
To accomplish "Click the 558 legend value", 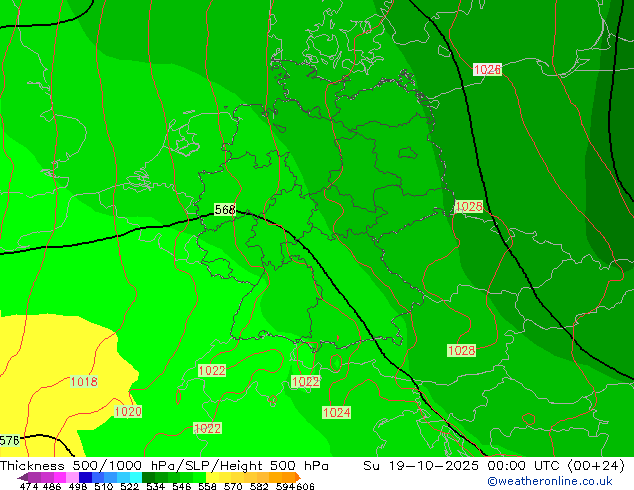I will tap(207, 486).
